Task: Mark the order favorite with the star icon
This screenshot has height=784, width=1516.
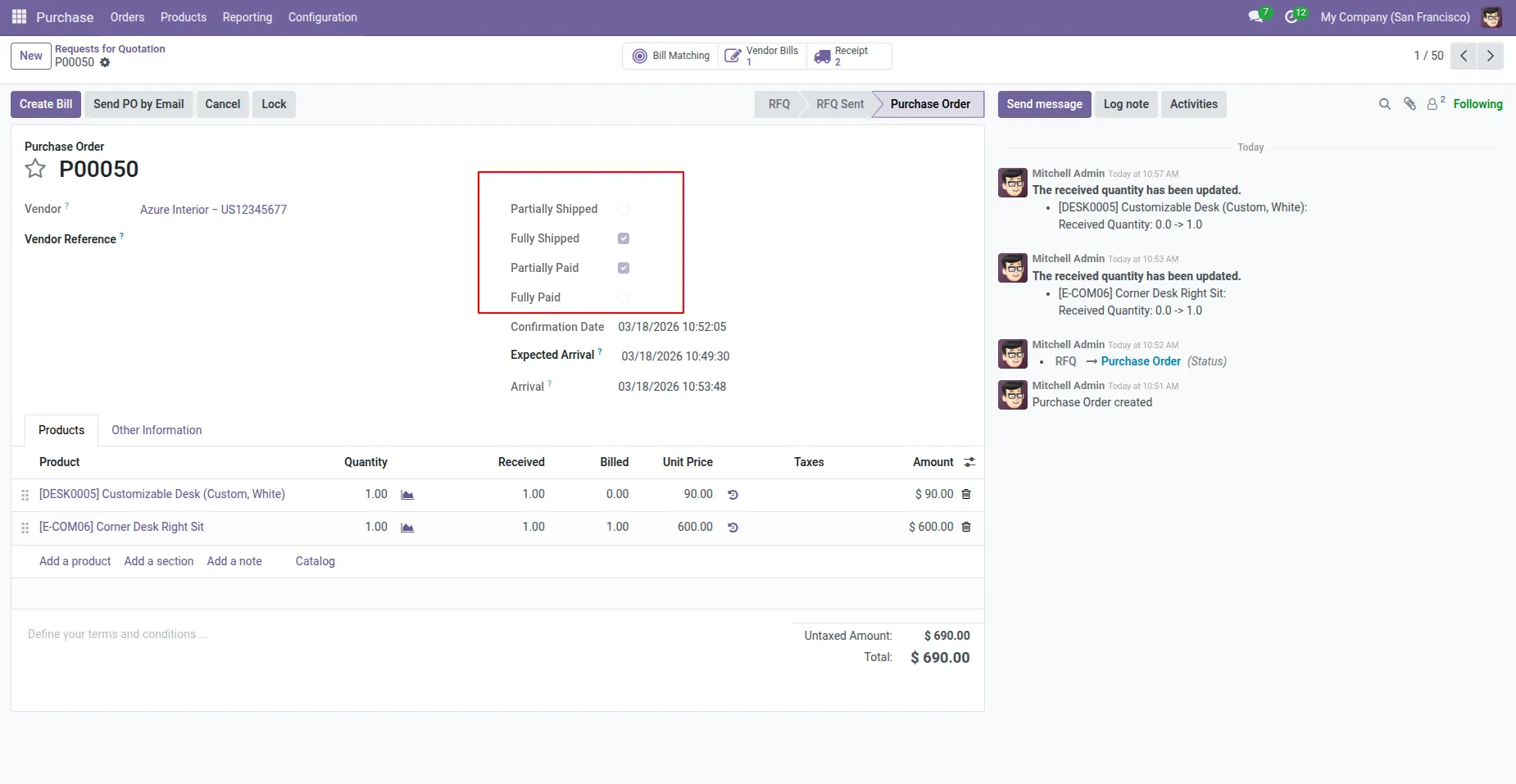Action: [35, 169]
